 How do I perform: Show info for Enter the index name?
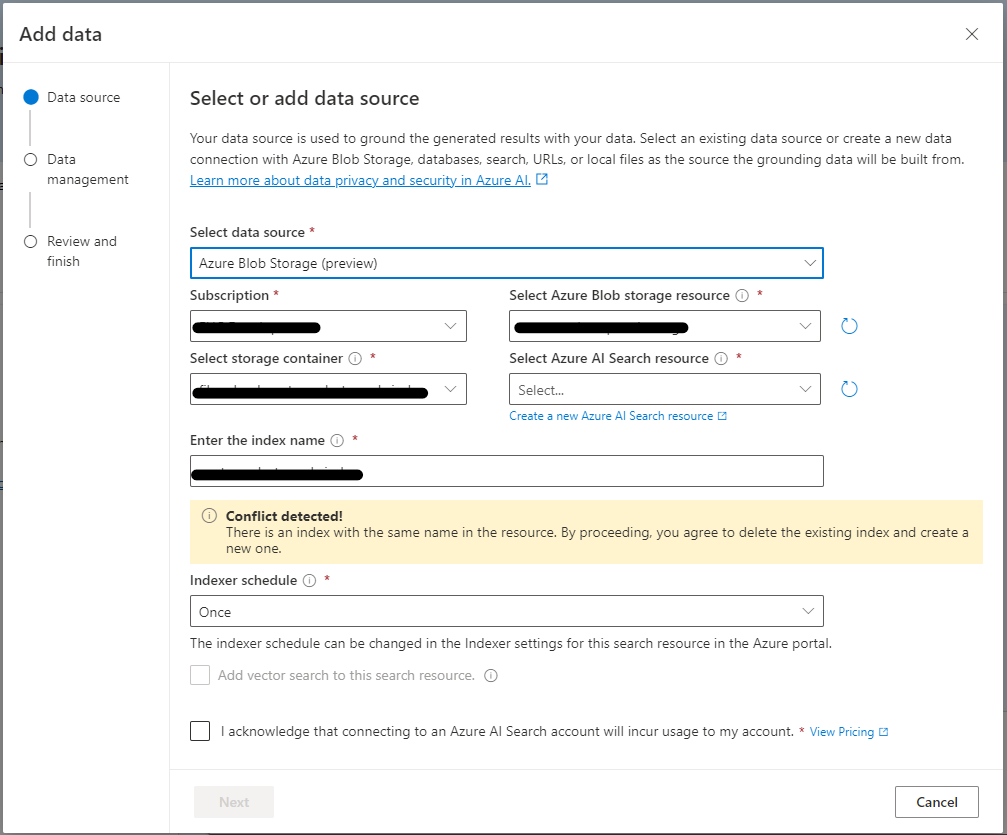click(337, 441)
